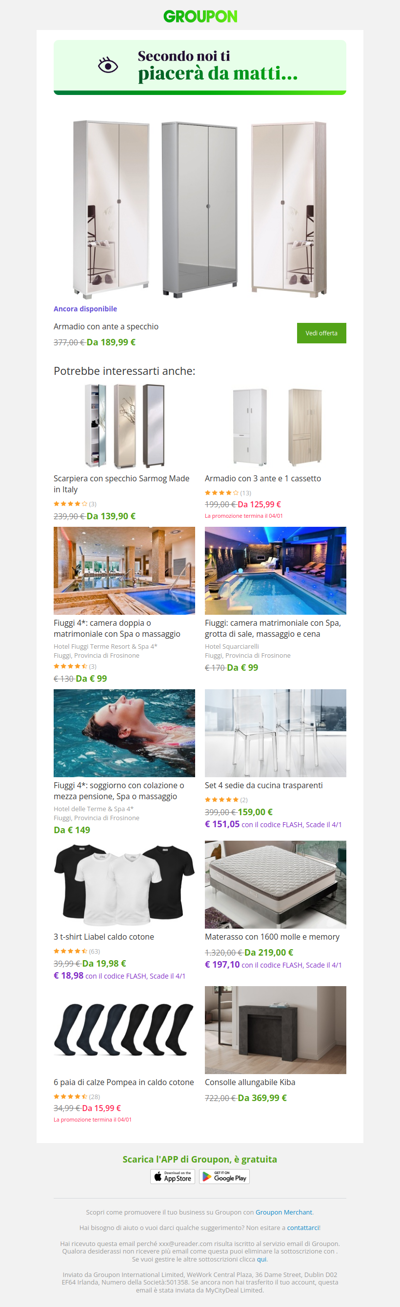The image size is (400, 1307).
Task: Click the eye icon in banner
Action: 108,66
